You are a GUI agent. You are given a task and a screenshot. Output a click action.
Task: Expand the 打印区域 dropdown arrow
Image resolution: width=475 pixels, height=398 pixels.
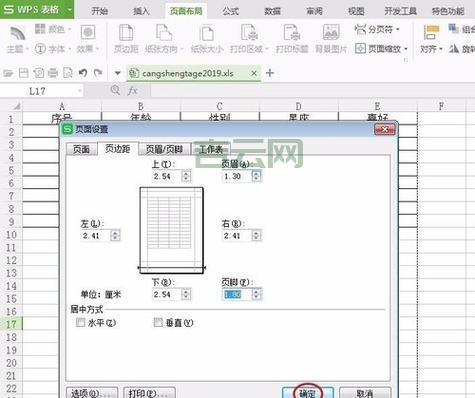(x=267, y=49)
